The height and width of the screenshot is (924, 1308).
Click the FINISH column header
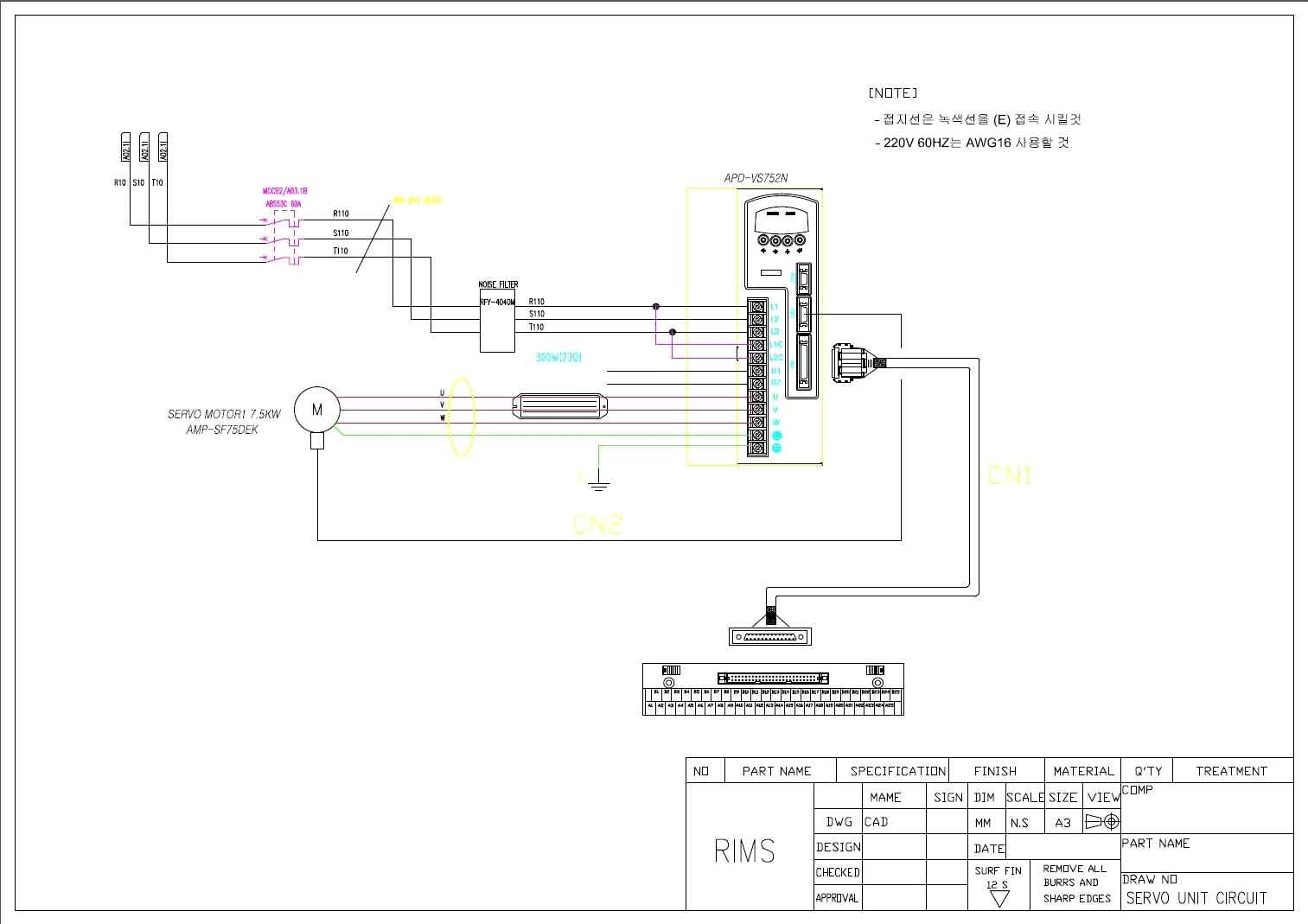tap(995, 771)
